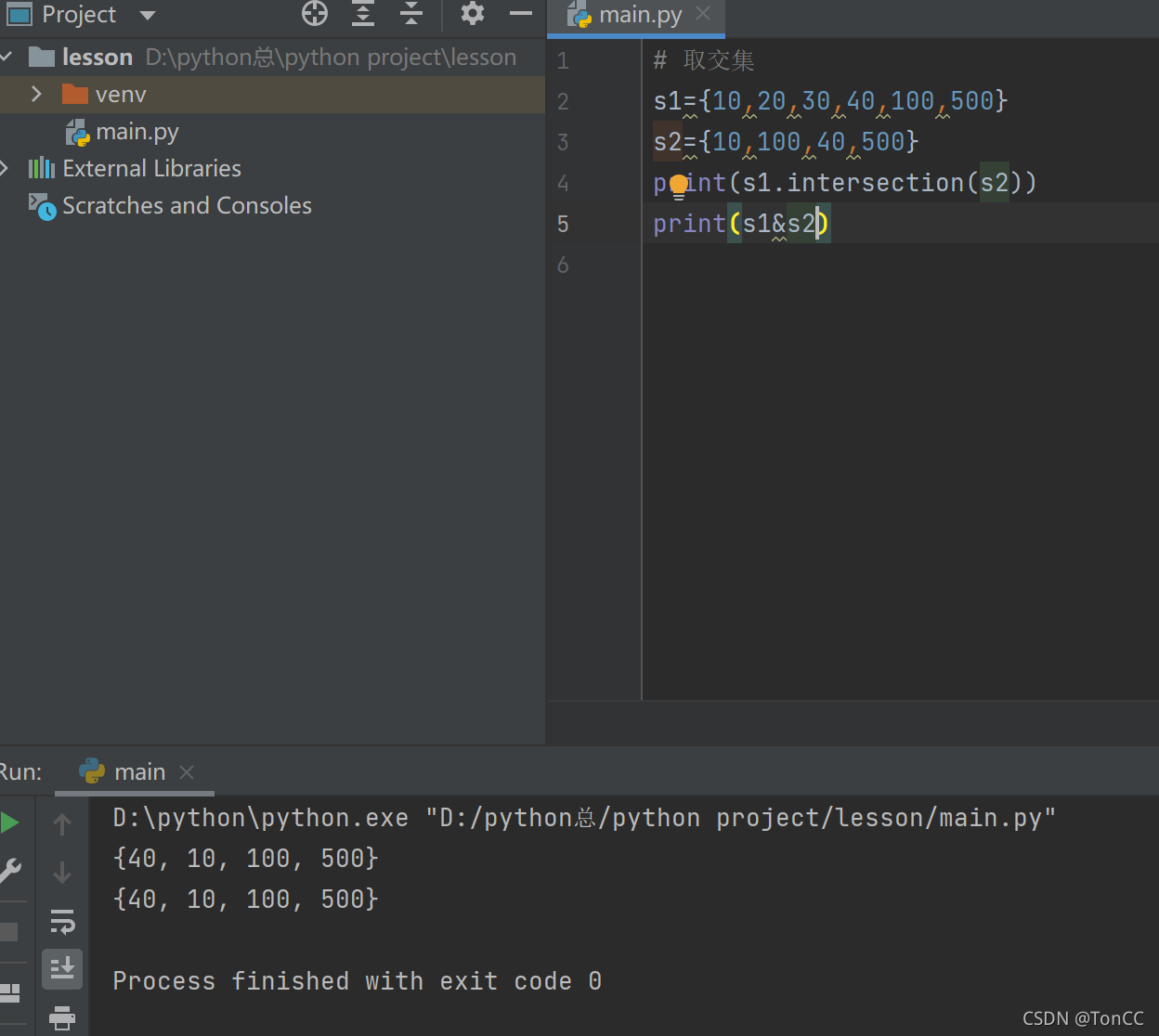Click the yellow intention lightbulb on line 4

coord(679,186)
